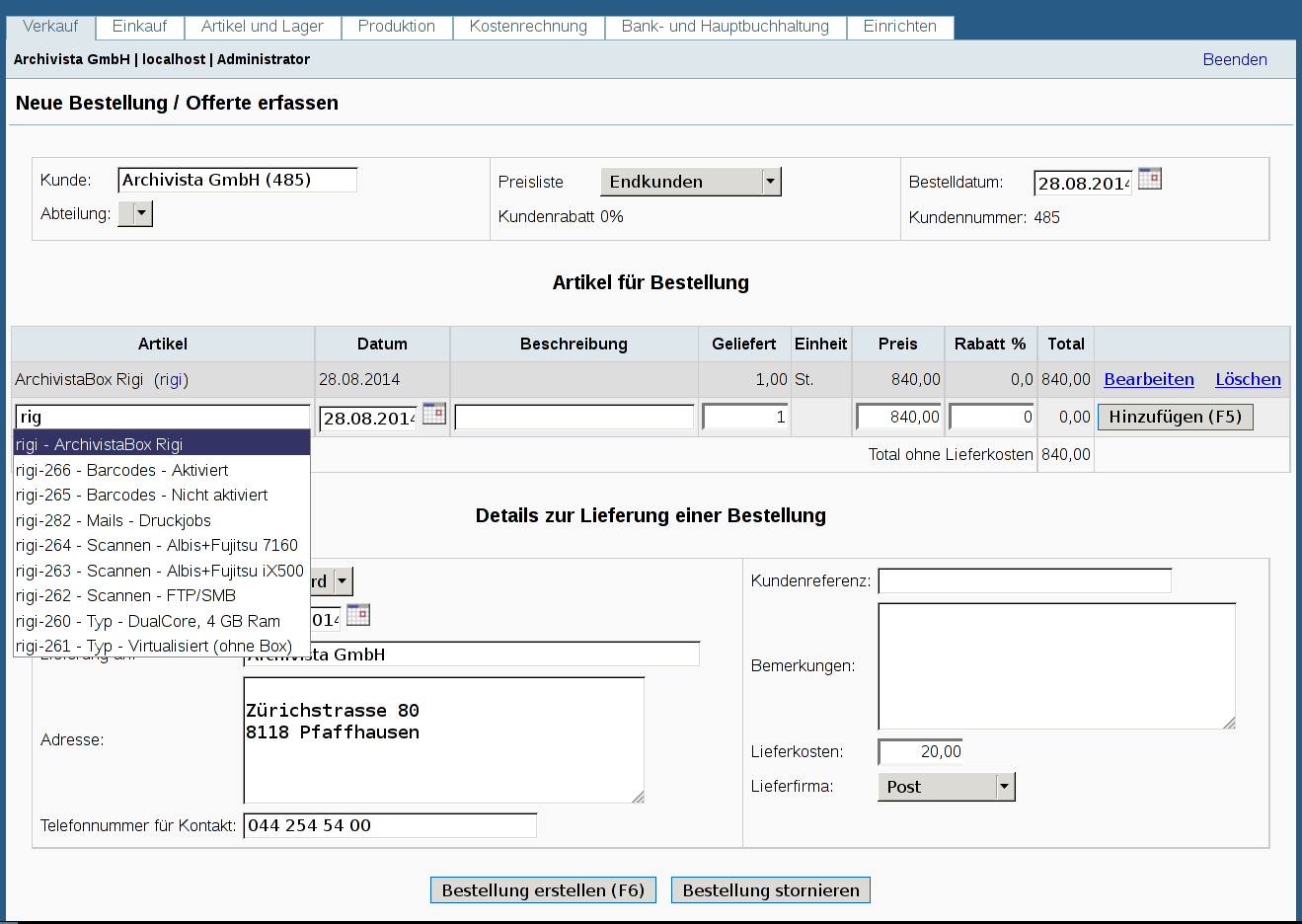Image resolution: width=1302 pixels, height=924 pixels.
Task: Click the Artikel column header
Action: 163,344
